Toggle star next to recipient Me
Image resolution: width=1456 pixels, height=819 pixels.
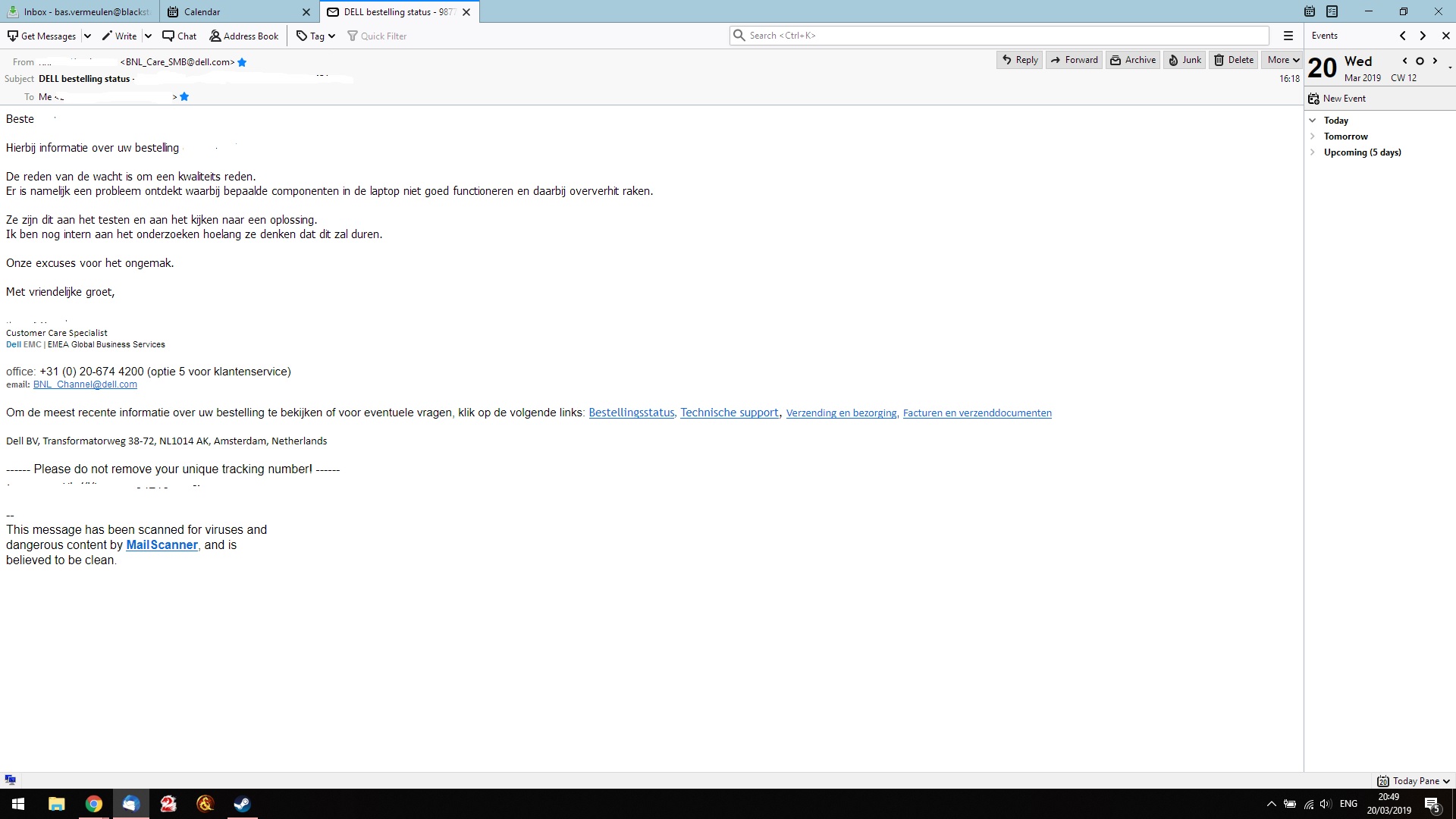pyautogui.click(x=184, y=96)
